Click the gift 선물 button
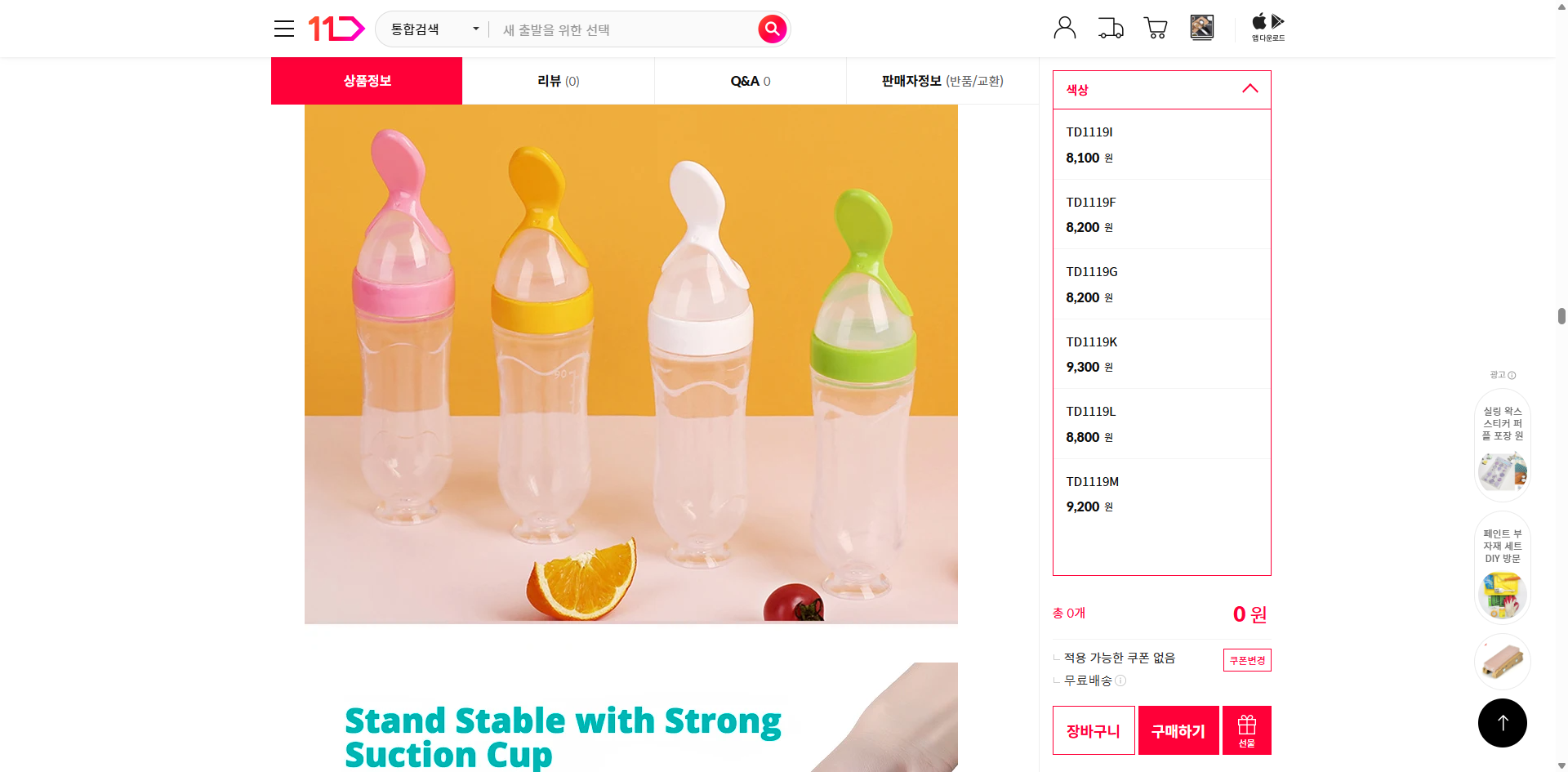Image resolution: width=1568 pixels, height=772 pixels. (x=1246, y=730)
